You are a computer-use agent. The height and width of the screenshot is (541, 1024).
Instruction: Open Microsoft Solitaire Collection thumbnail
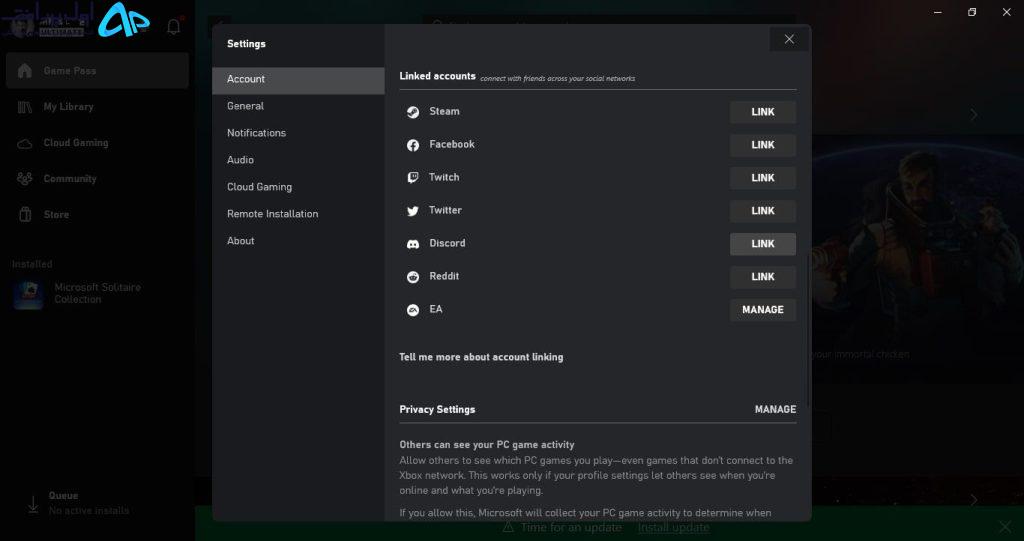click(x=29, y=295)
